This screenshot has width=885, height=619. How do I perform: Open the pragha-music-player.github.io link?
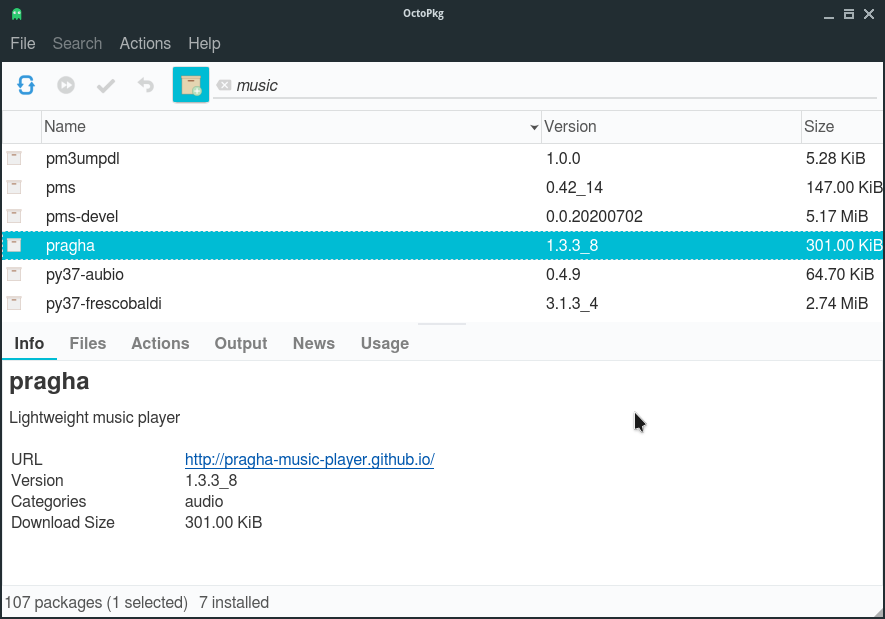pos(310,459)
